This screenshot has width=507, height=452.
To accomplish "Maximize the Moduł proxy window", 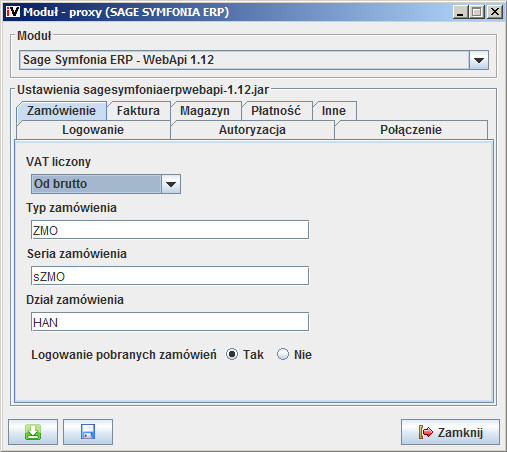I will coord(477,12).
